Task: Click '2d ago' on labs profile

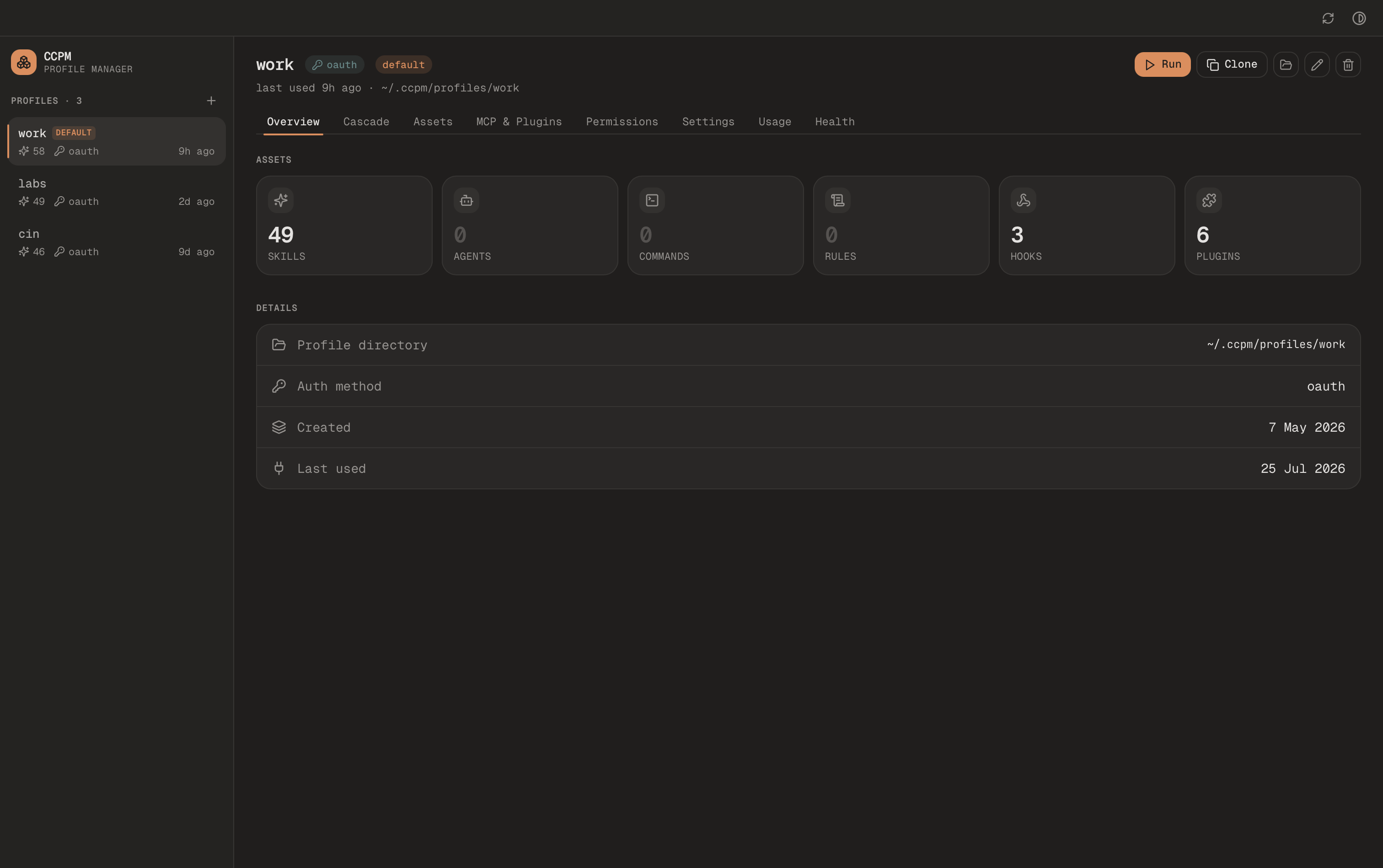Action: 196,202
